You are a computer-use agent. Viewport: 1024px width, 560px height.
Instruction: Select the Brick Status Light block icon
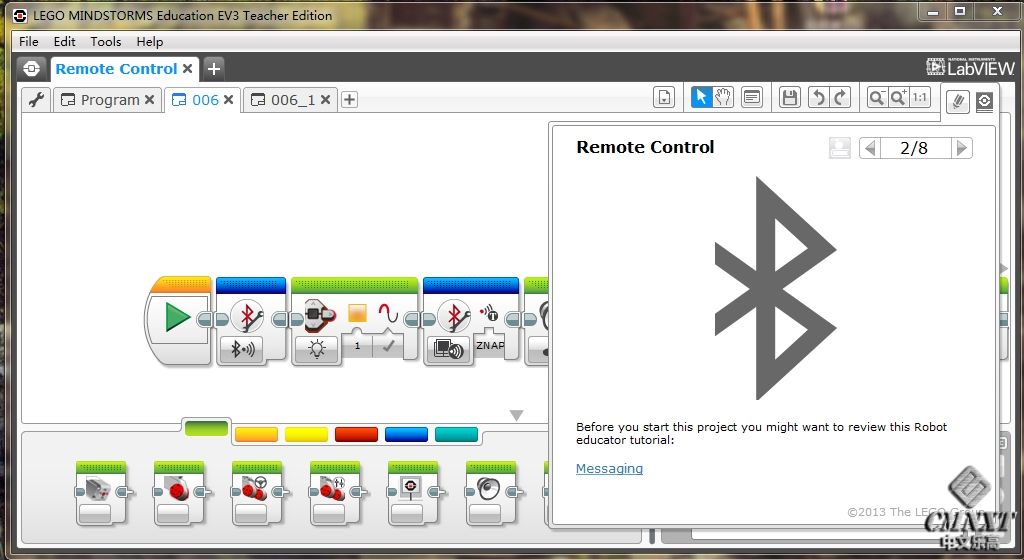[319, 315]
